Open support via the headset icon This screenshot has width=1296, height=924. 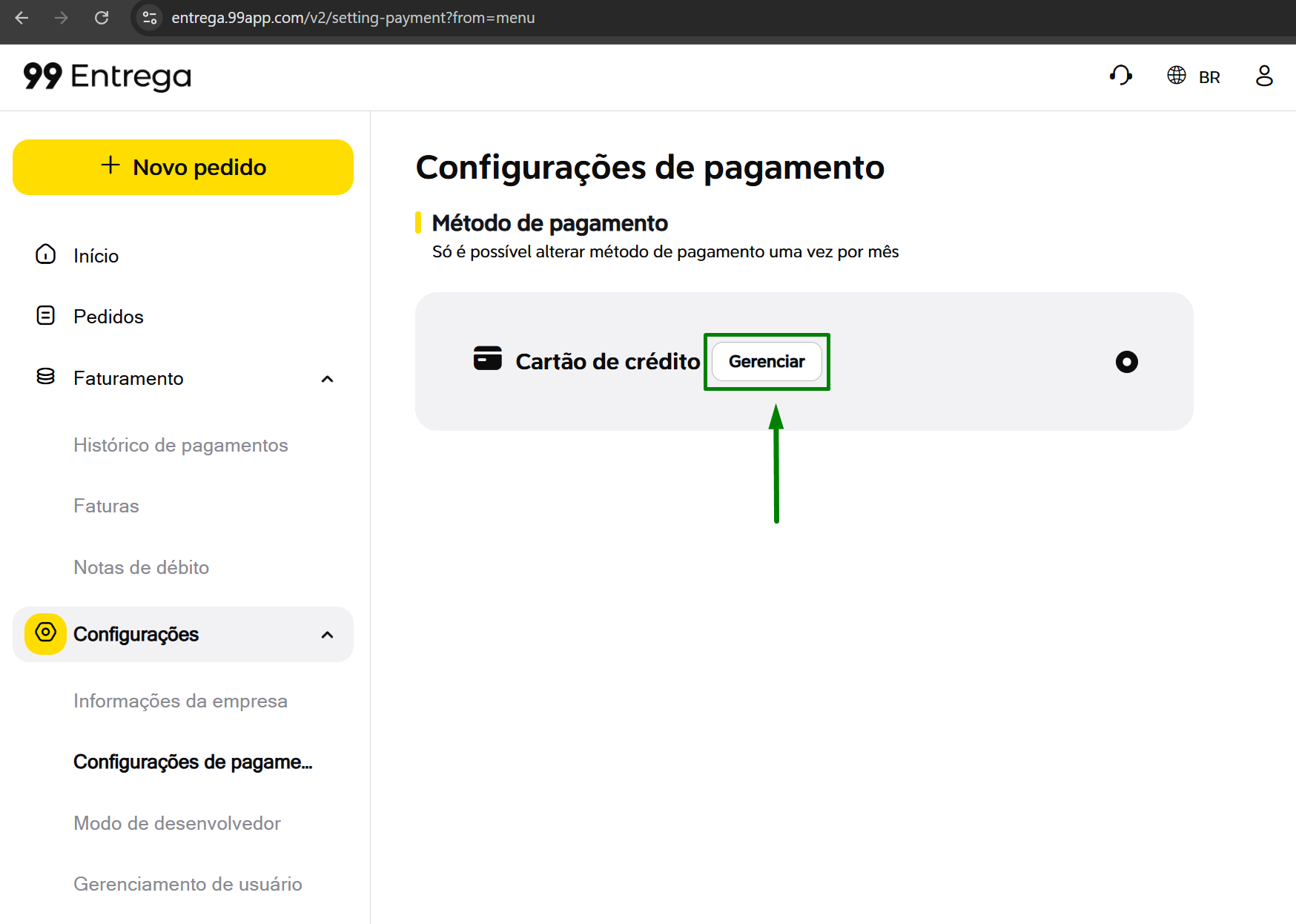click(x=1120, y=76)
